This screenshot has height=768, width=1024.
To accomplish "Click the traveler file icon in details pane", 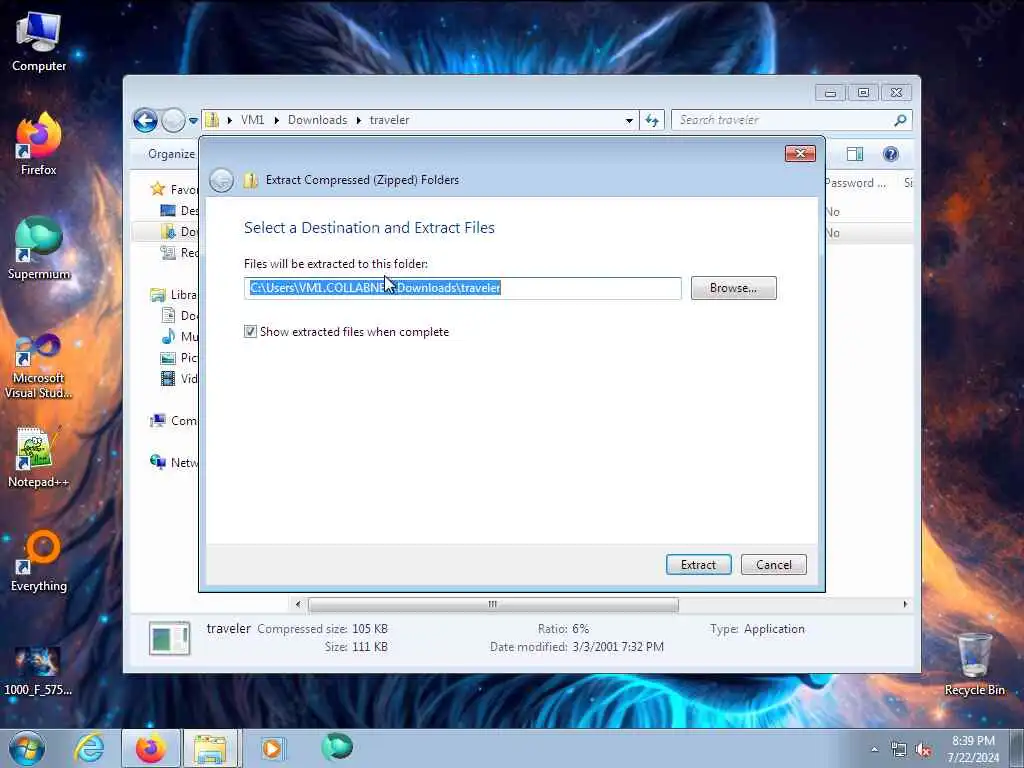I will [x=169, y=638].
